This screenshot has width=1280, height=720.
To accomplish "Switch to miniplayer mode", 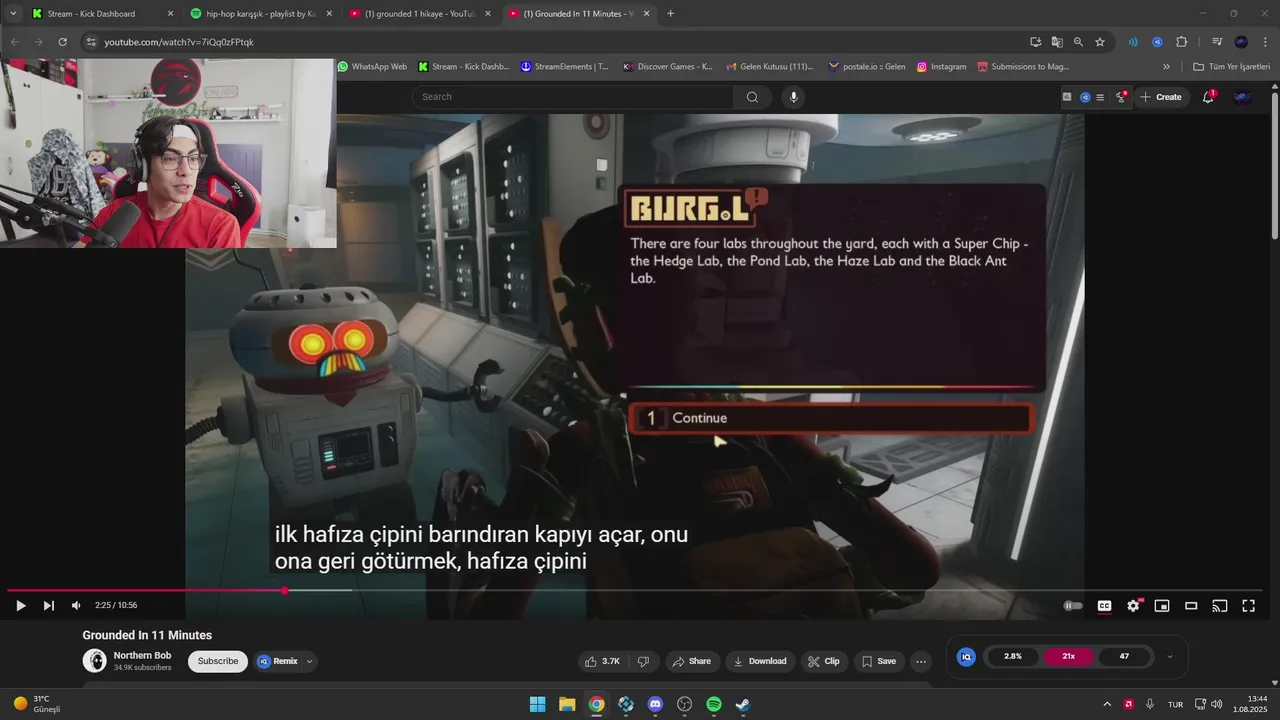I will click(1162, 606).
